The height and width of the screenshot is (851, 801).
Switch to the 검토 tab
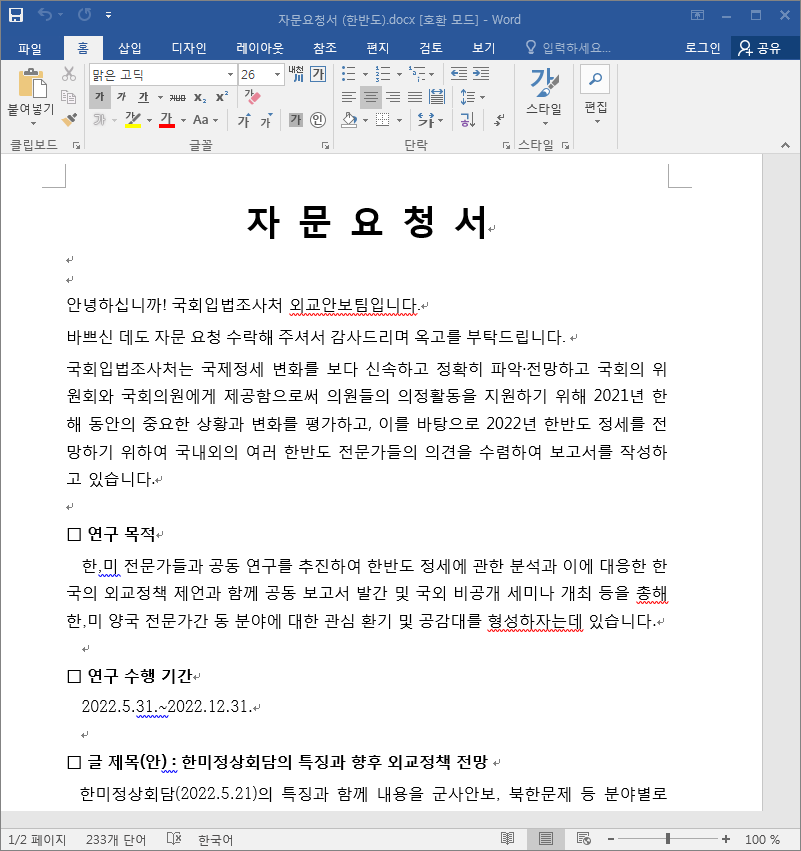pos(431,48)
